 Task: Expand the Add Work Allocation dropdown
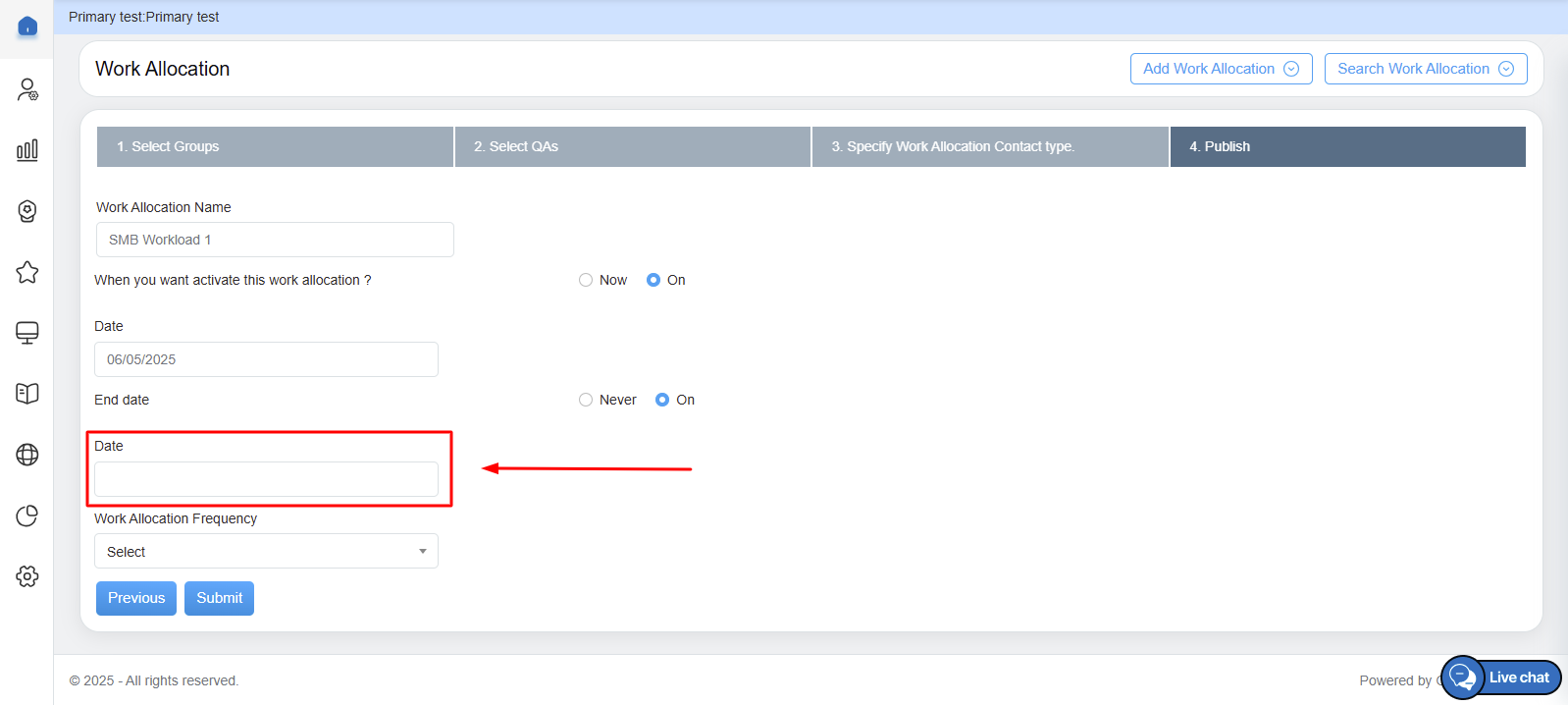(x=1221, y=69)
